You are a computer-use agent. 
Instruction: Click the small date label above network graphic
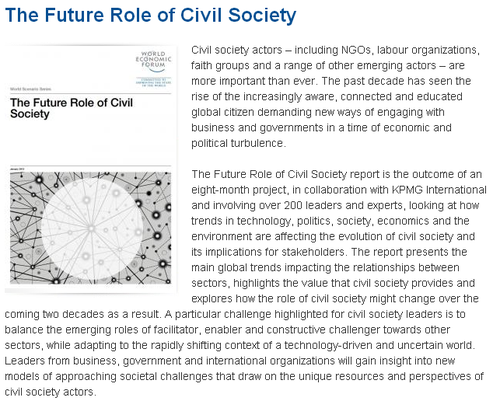coord(17,169)
